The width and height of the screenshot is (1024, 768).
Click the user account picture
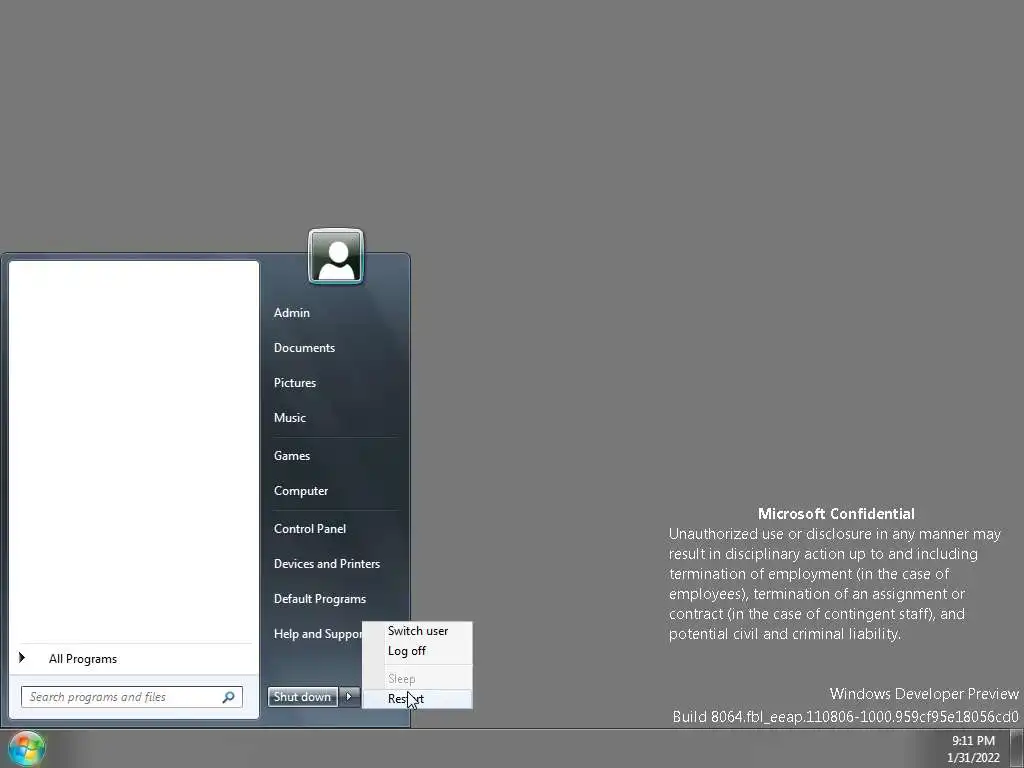[336, 256]
